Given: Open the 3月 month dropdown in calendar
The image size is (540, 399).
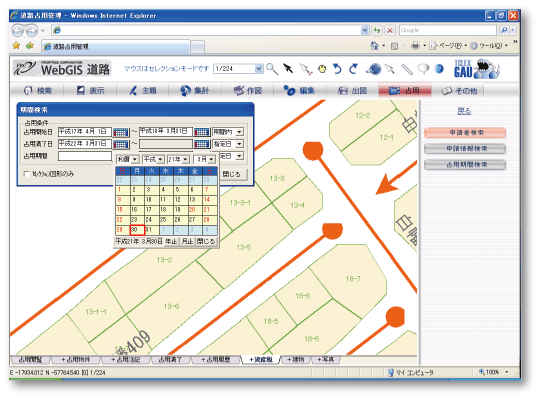Looking at the screenshot, I should pyautogui.click(x=205, y=159).
